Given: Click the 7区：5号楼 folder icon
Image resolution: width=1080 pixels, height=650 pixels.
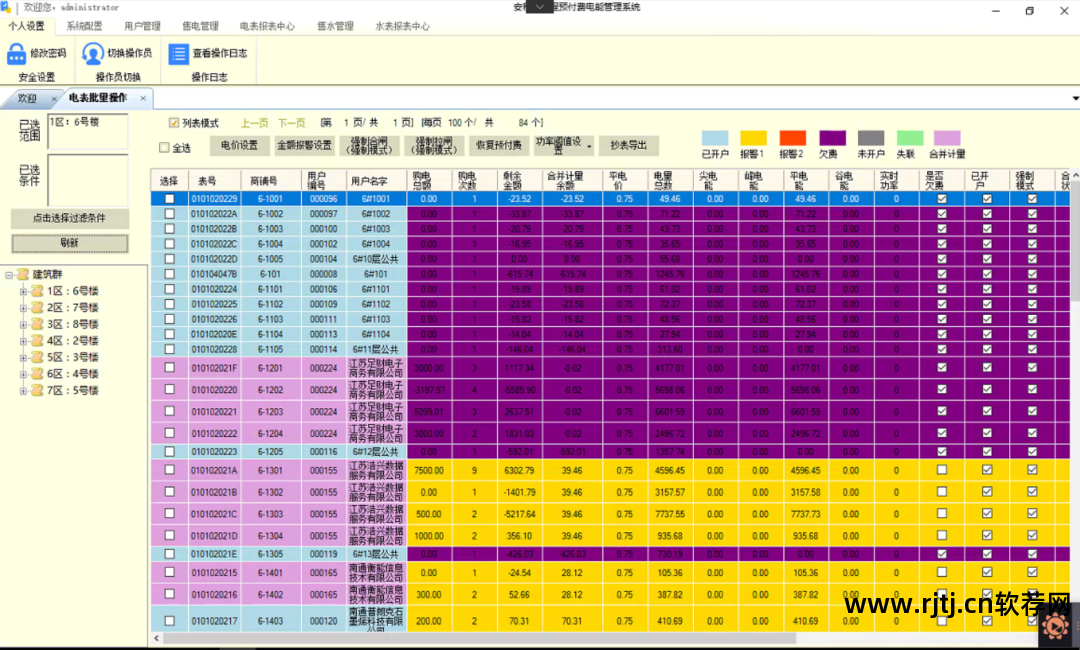Looking at the screenshot, I should (37, 390).
